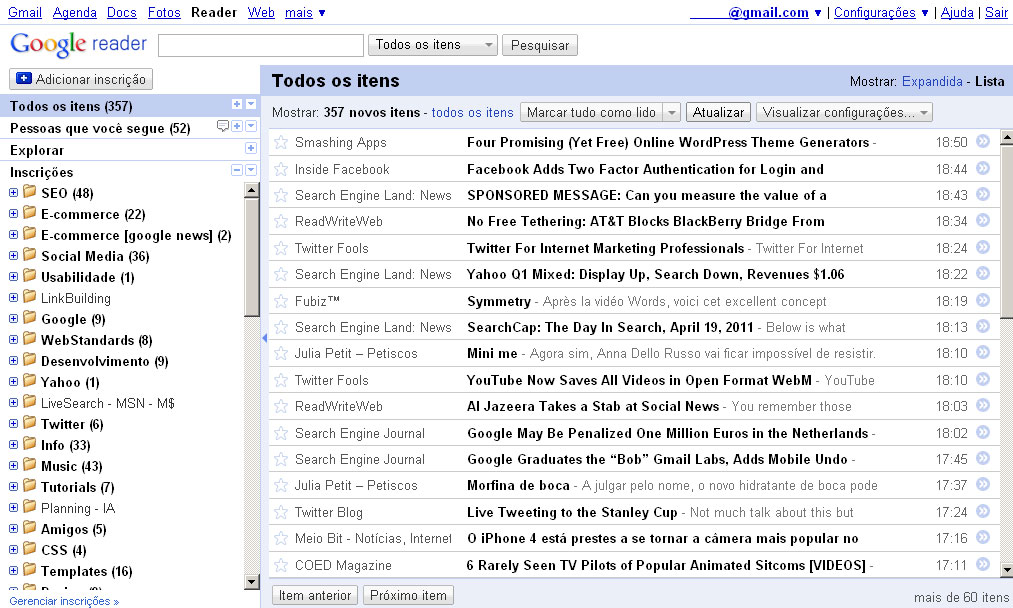Click the SEO folder icon
The height and width of the screenshot is (608, 1013).
tap(29, 193)
